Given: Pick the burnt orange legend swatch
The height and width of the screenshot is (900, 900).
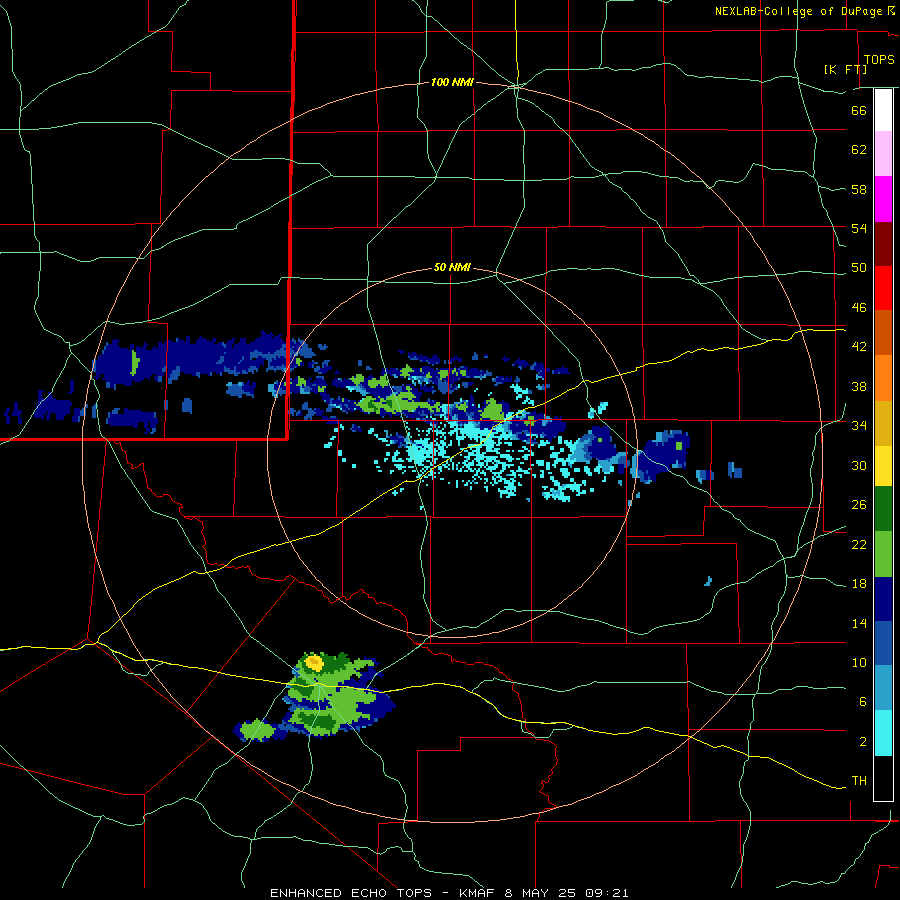Looking at the screenshot, I should coord(883,333).
